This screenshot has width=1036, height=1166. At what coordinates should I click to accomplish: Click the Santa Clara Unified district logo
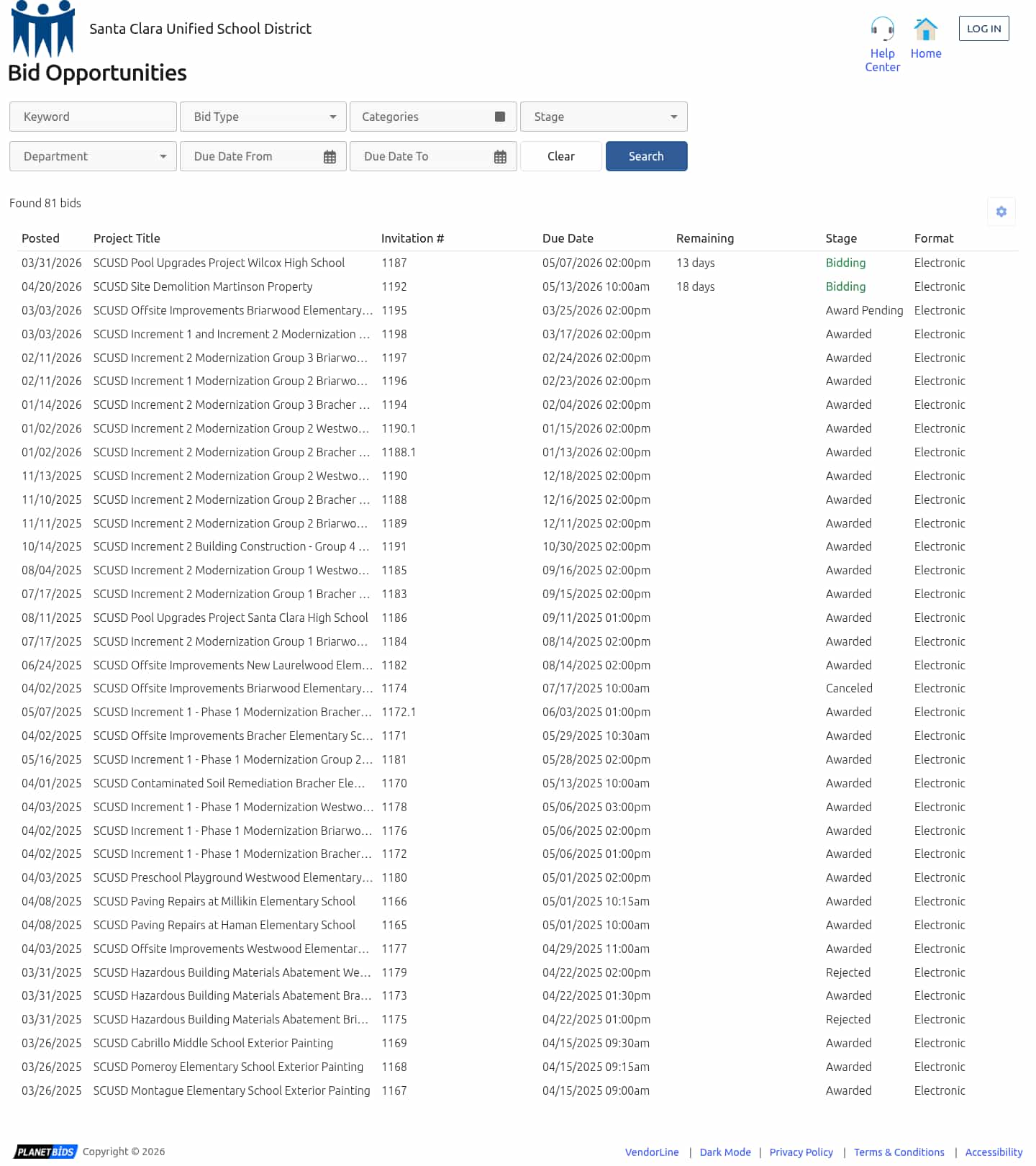43,29
